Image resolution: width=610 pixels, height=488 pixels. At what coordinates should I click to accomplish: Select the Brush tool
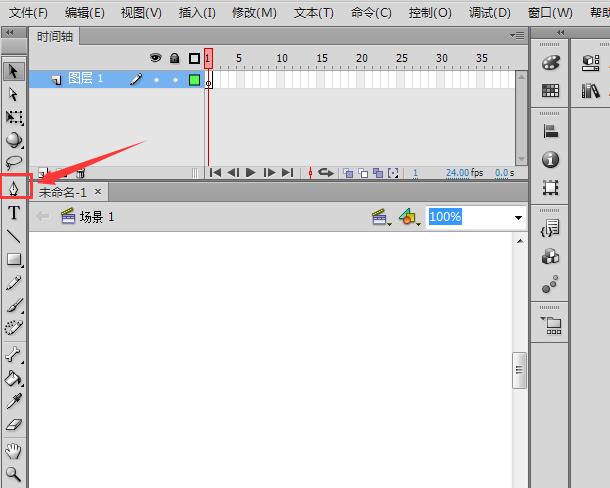click(14, 305)
